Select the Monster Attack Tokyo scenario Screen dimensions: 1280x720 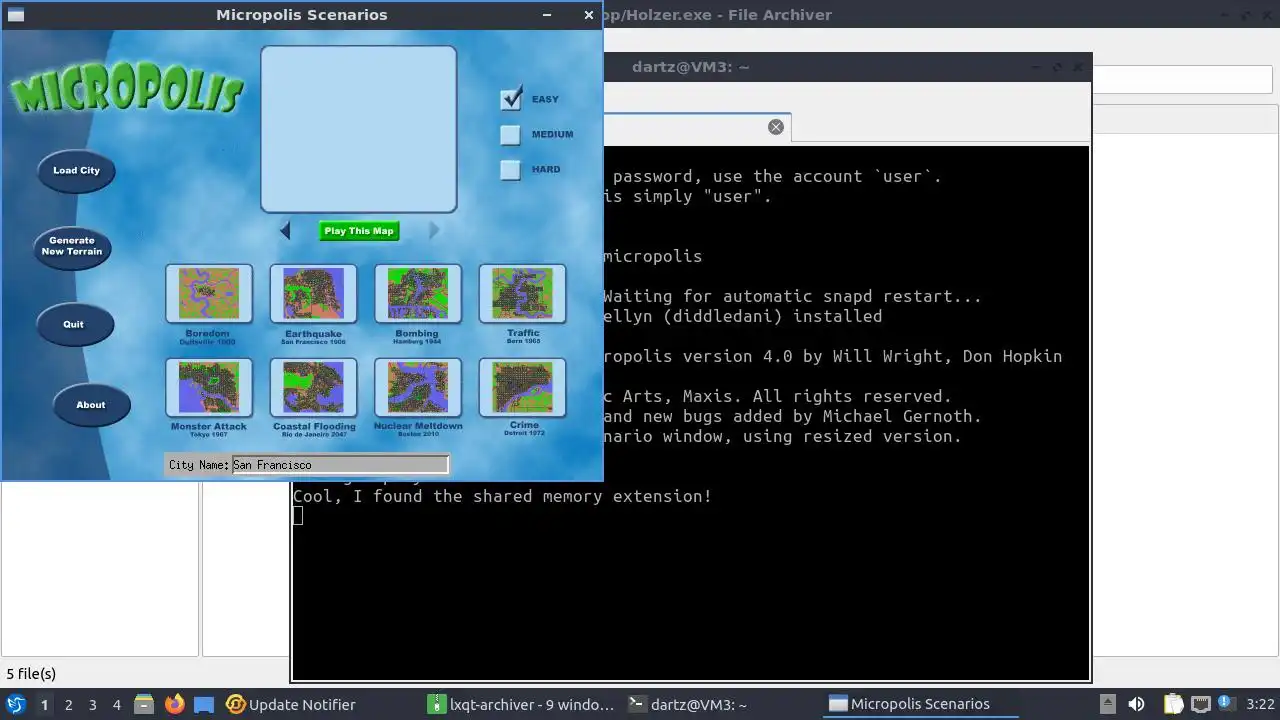tap(208, 387)
